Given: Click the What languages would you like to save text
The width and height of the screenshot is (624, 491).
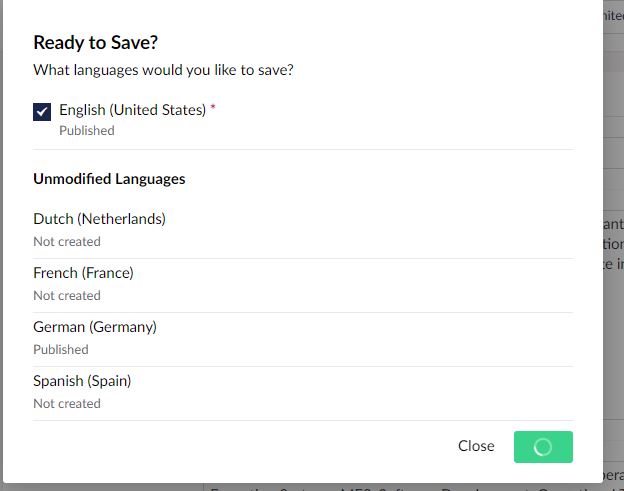Looking at the screenshot, I should [x=163, y=70].
